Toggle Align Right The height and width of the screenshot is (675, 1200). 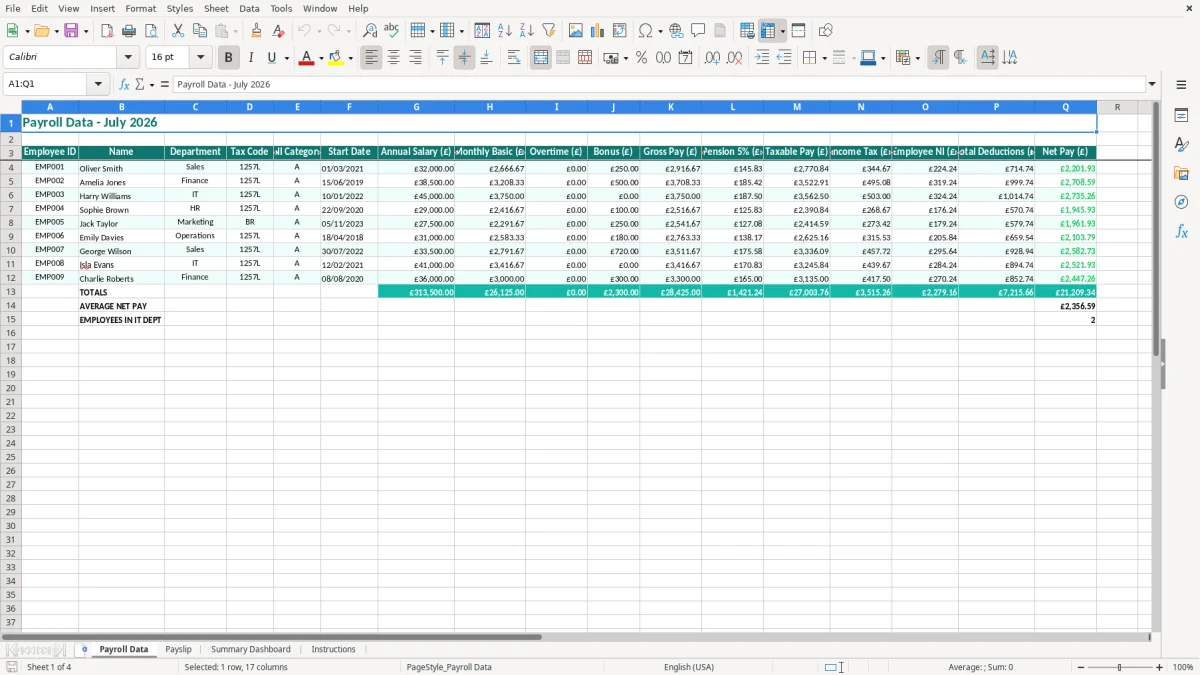(416, 58)
